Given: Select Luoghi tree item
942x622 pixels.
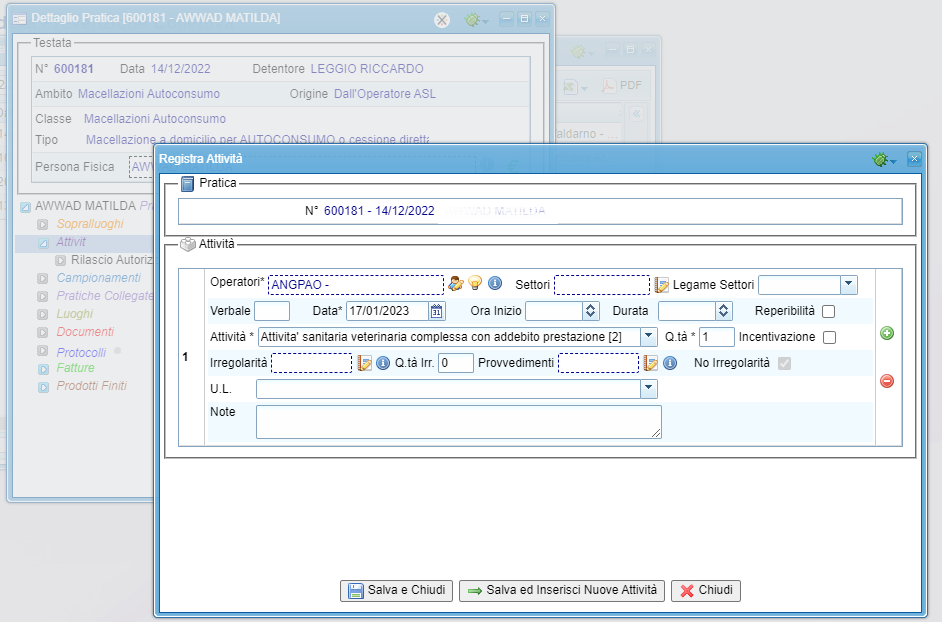Looking at the screenshot, I should point(75,314).
